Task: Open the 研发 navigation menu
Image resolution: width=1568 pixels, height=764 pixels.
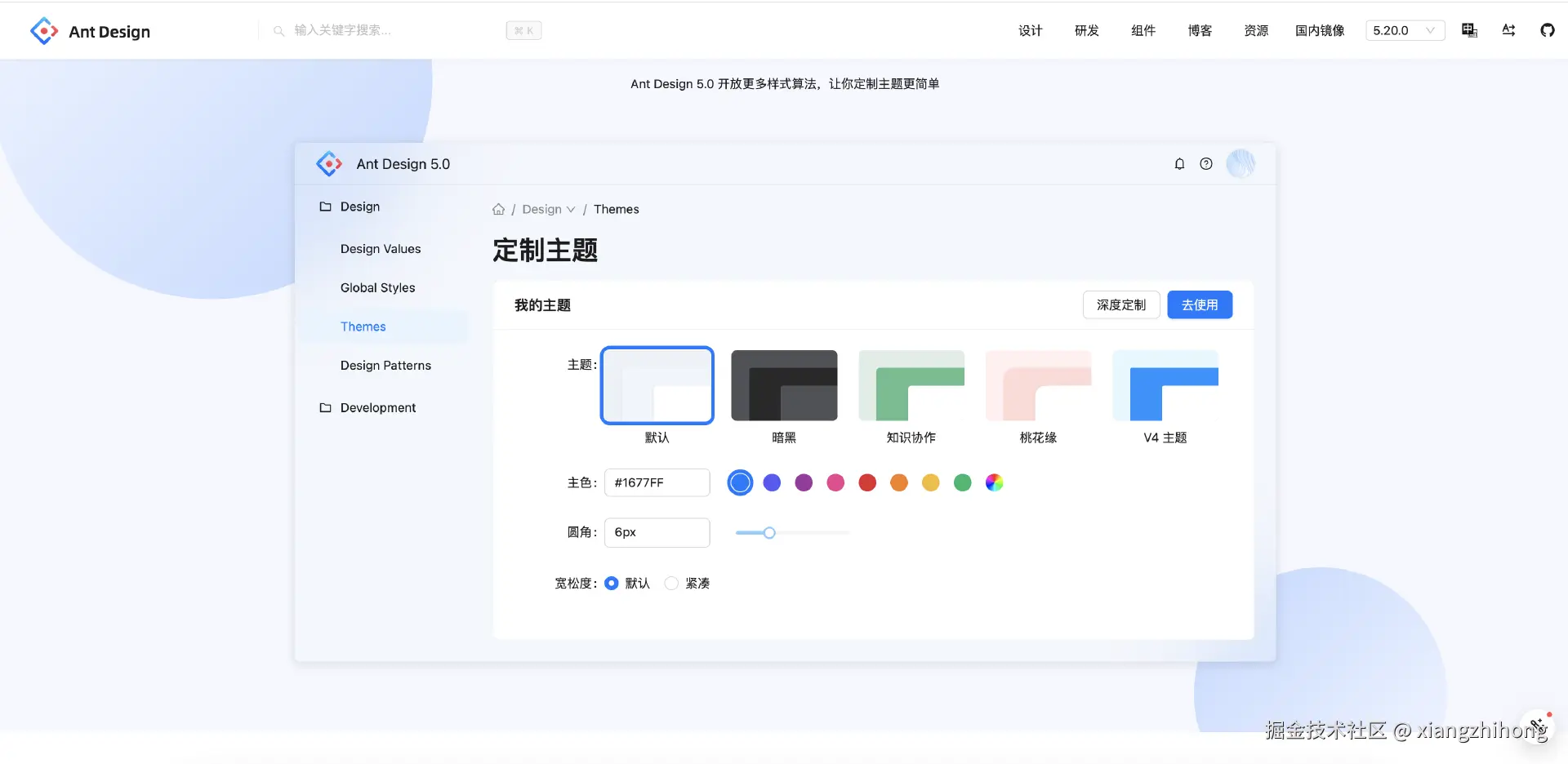Action: point(1087,30)
